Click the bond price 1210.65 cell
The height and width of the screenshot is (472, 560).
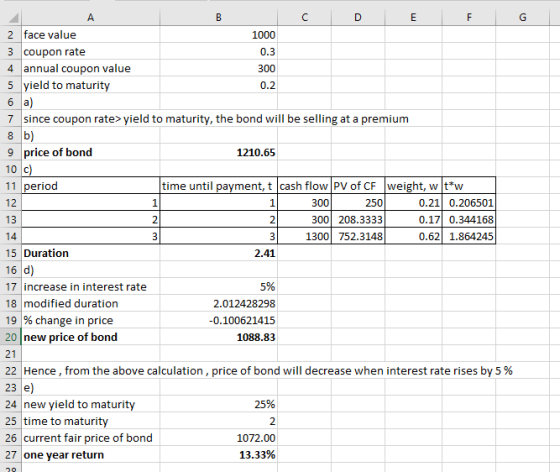click(219, 152)
